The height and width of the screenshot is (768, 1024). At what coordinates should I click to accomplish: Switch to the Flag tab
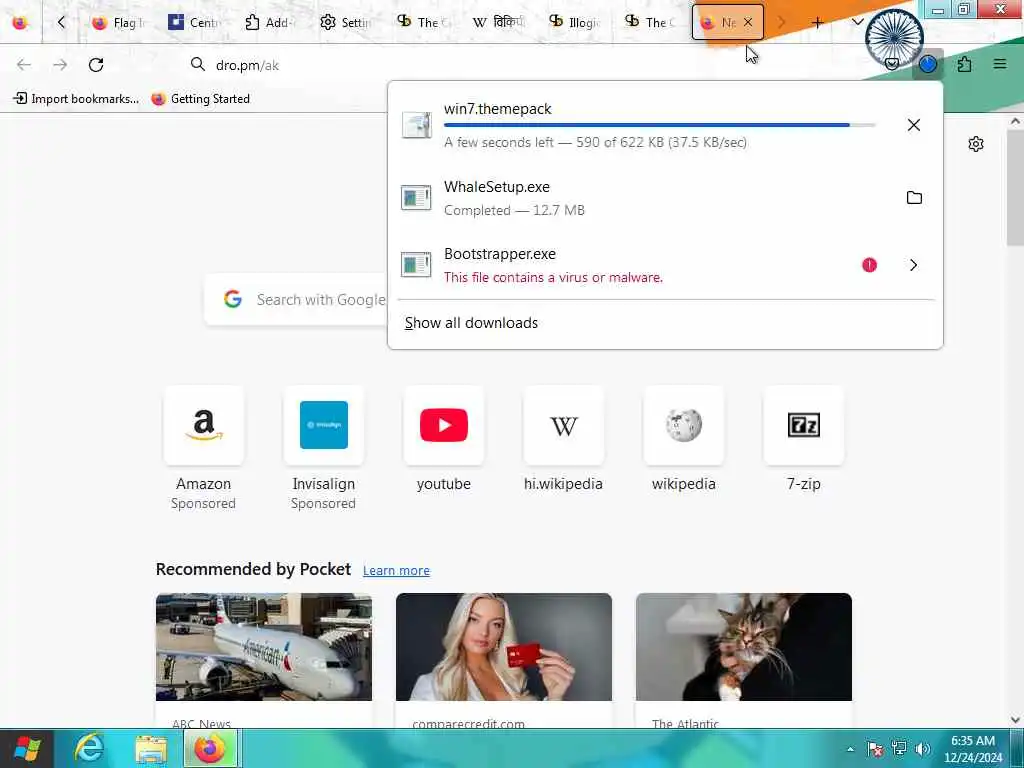(118, 23)
